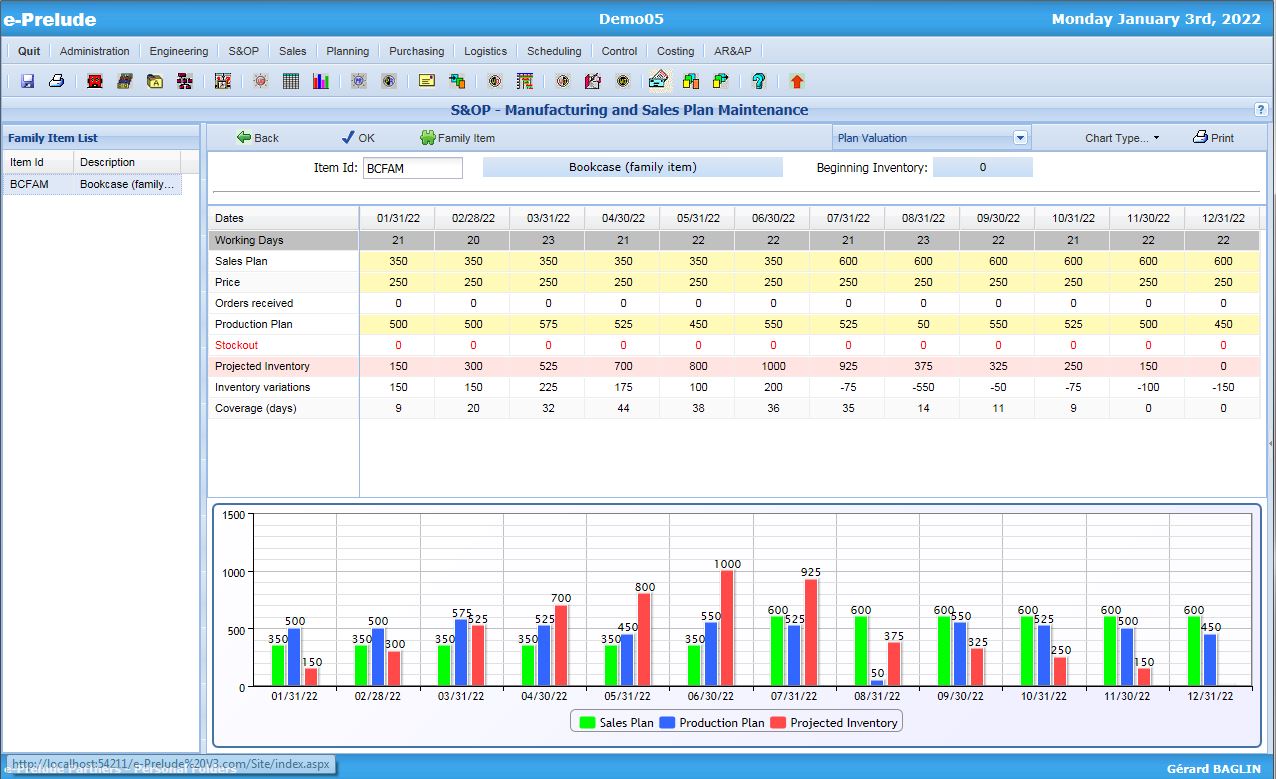Select the printer icon on the toolbar
This screenshot has height=779, width=1276.
(x=57, y=81)
